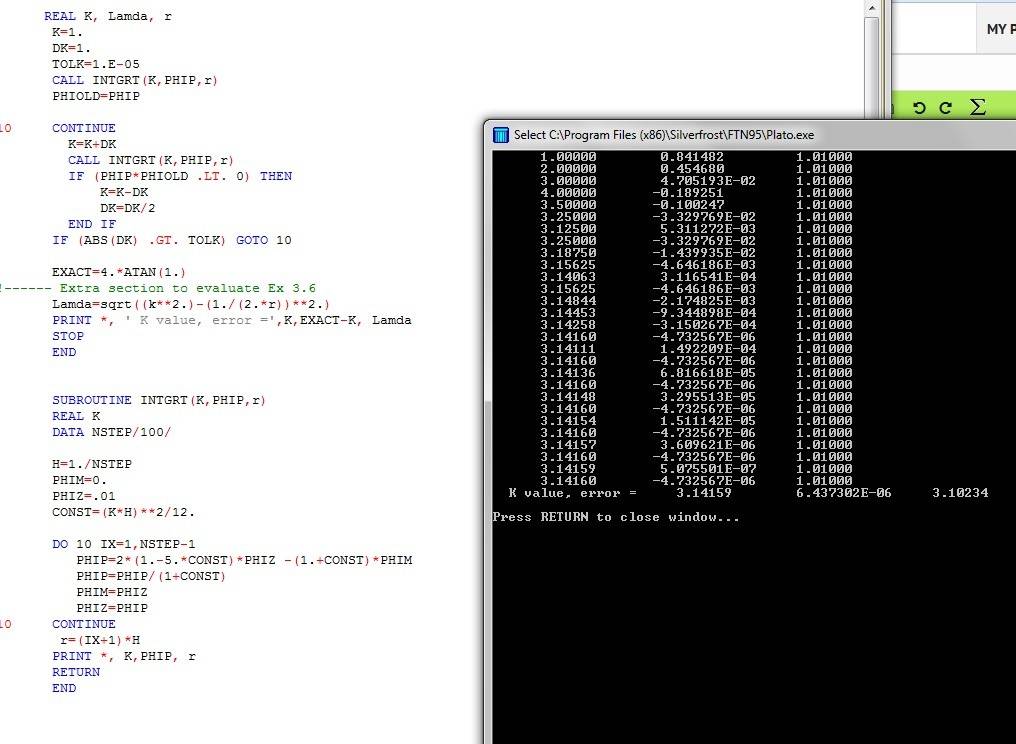Click the sigma summation icon
The height and width of the screenshot is (744, 1016).
point(978,106)
